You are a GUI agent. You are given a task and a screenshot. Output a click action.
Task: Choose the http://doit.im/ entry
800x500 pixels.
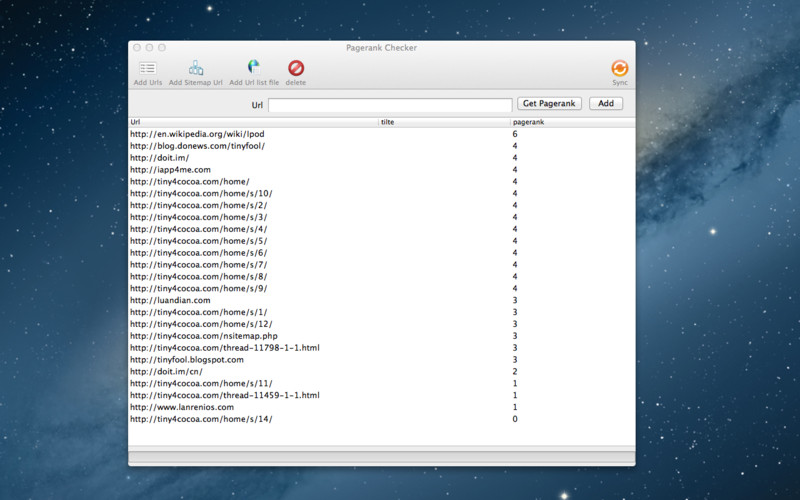click(x=160, y=158)
